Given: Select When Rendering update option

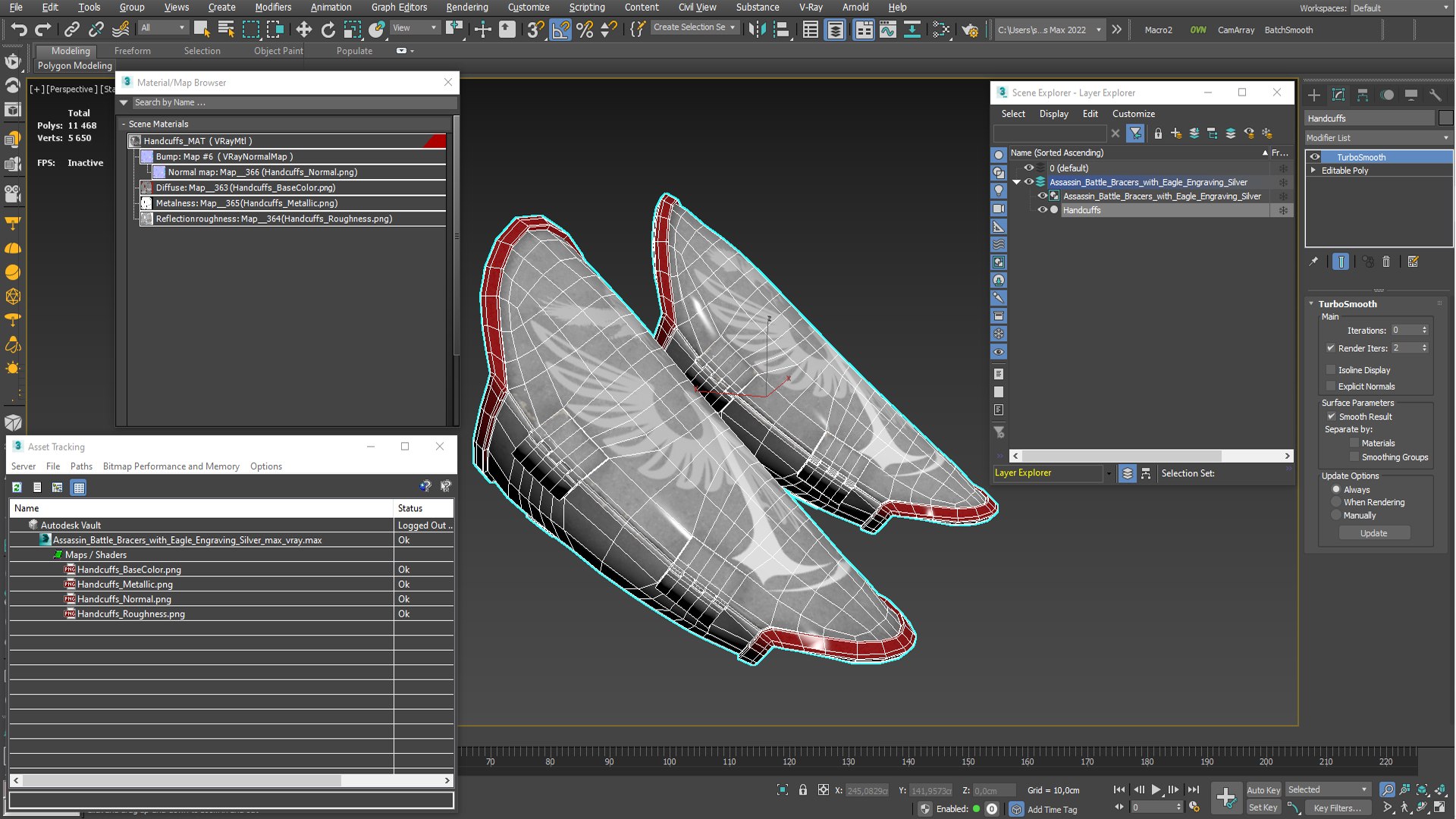Looking at the screenshot, I should tap(1336, 502).
